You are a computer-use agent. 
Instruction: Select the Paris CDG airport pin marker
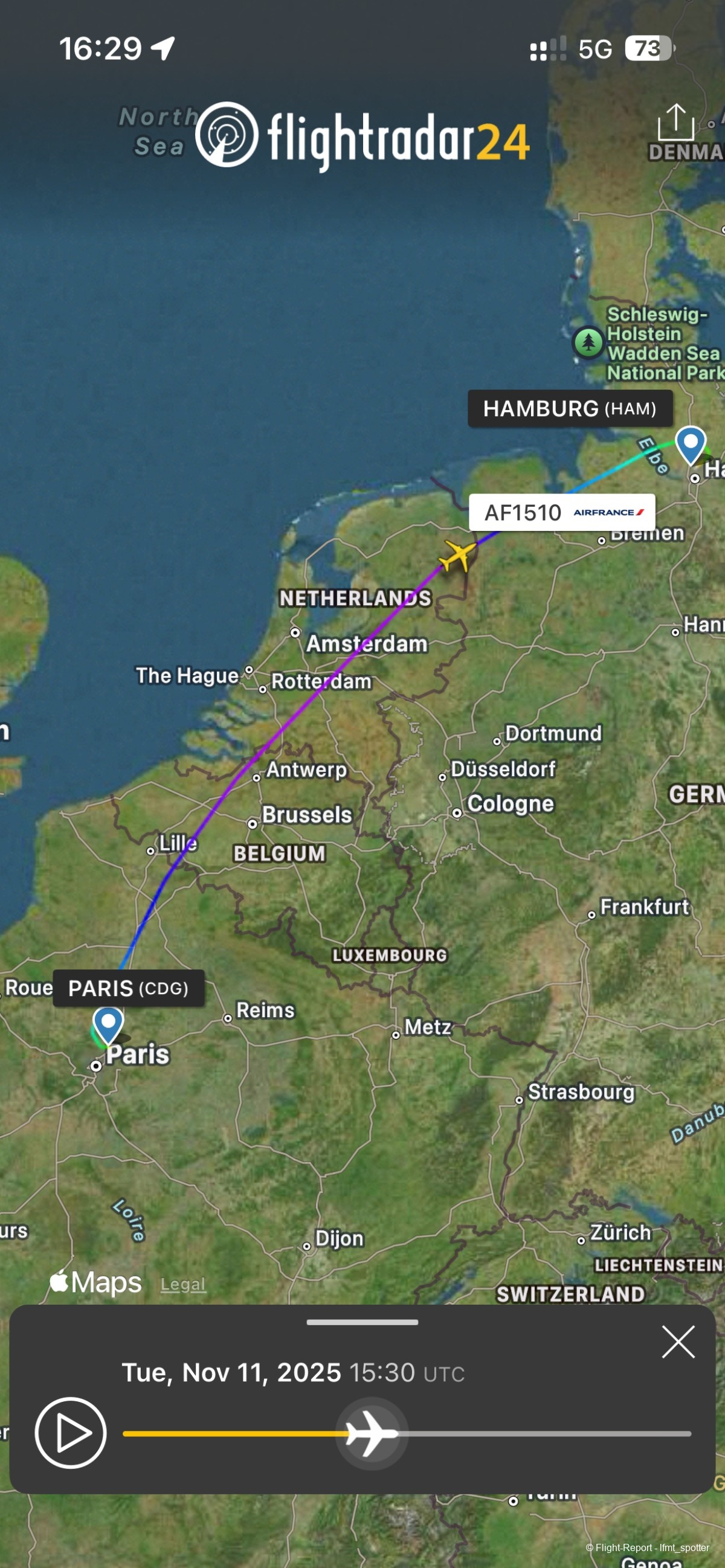point(108,1026)
